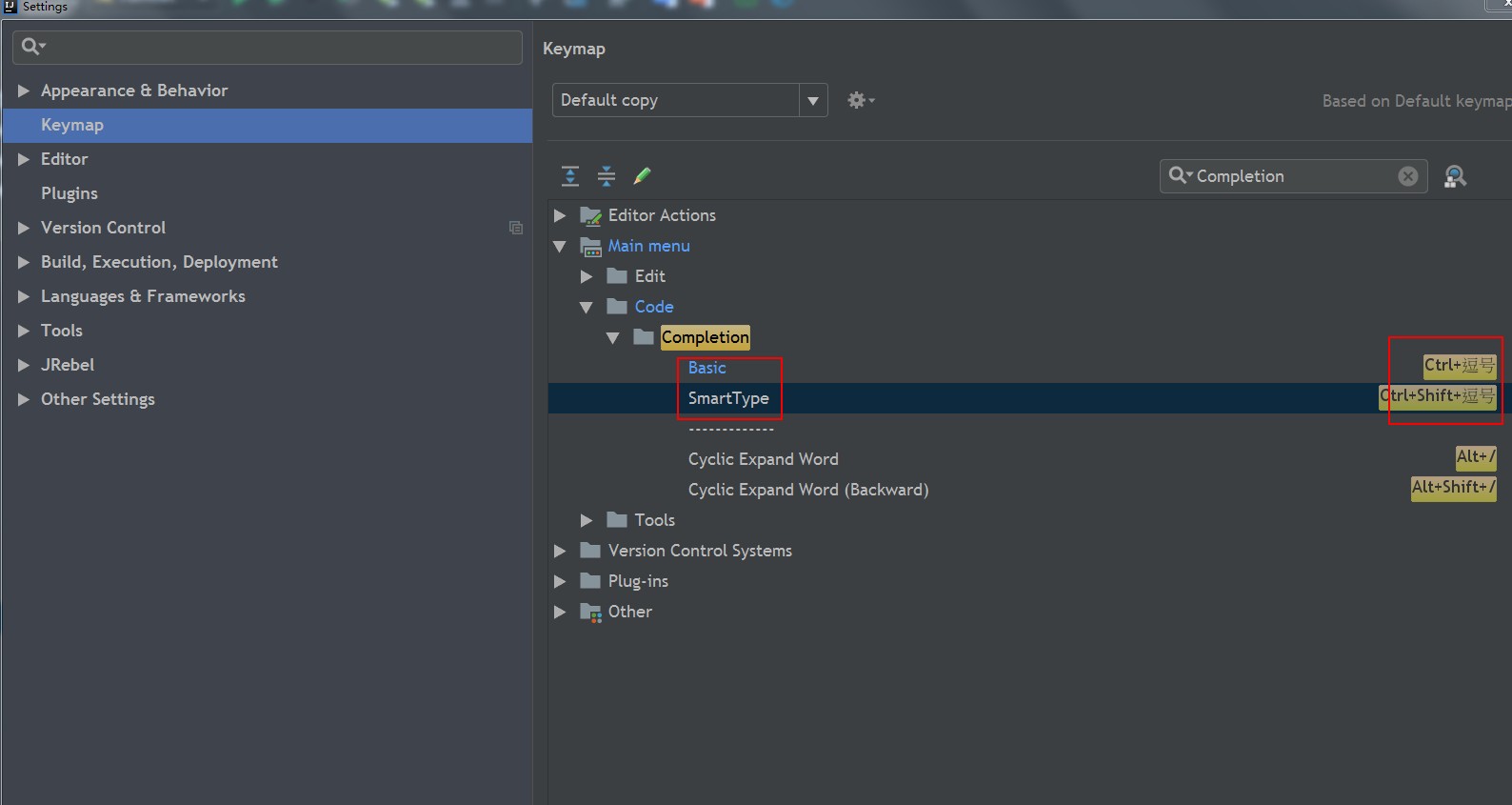Expand Appearance & Behavior settings section
The image size is (1512, 805).
(x=24, y=91)
